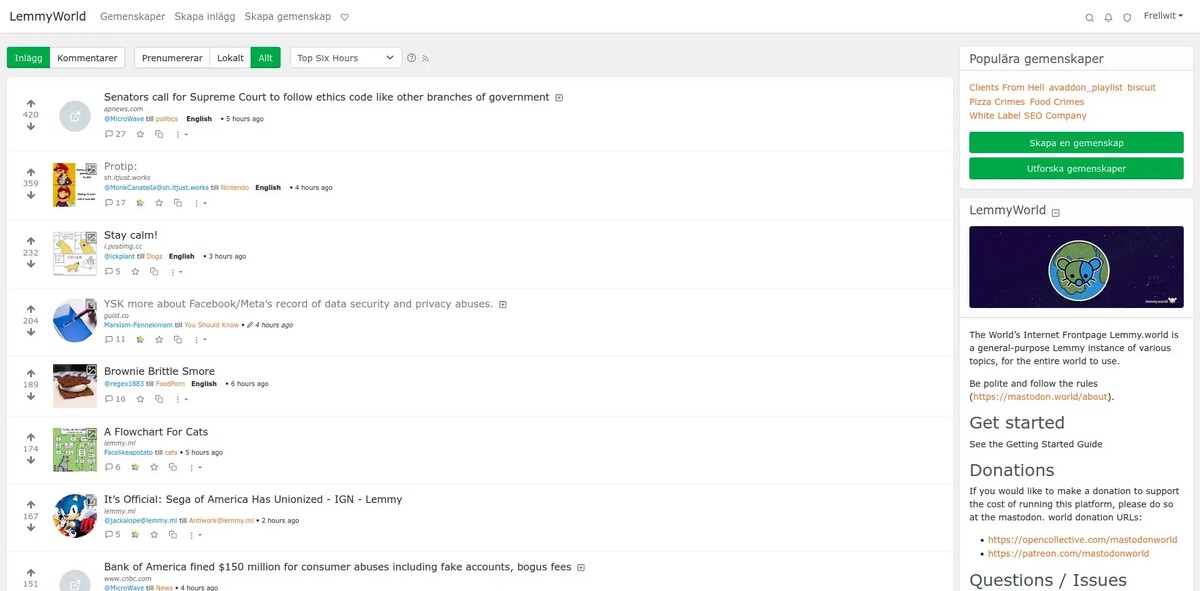Open the RSS feed icon beside sort dropdown

coord(425,58)
